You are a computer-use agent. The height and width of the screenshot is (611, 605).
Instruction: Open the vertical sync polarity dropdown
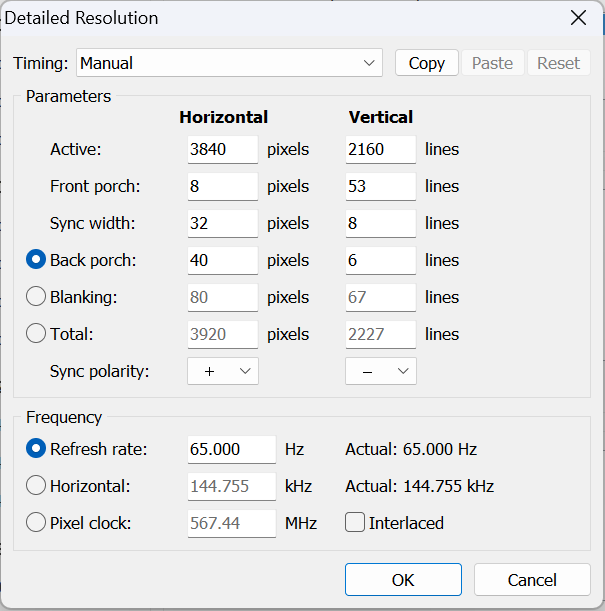(381, 371)
